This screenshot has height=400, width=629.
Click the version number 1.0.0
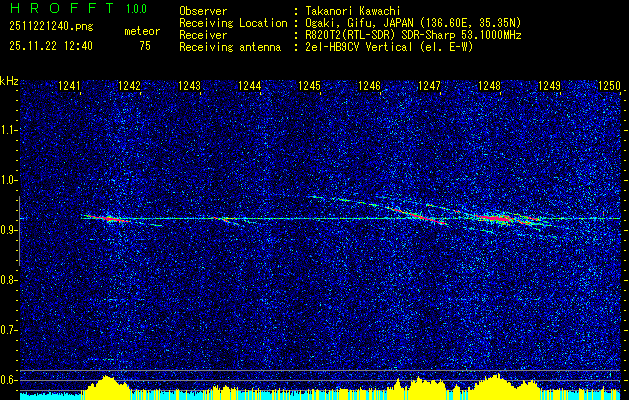point(136,9)
